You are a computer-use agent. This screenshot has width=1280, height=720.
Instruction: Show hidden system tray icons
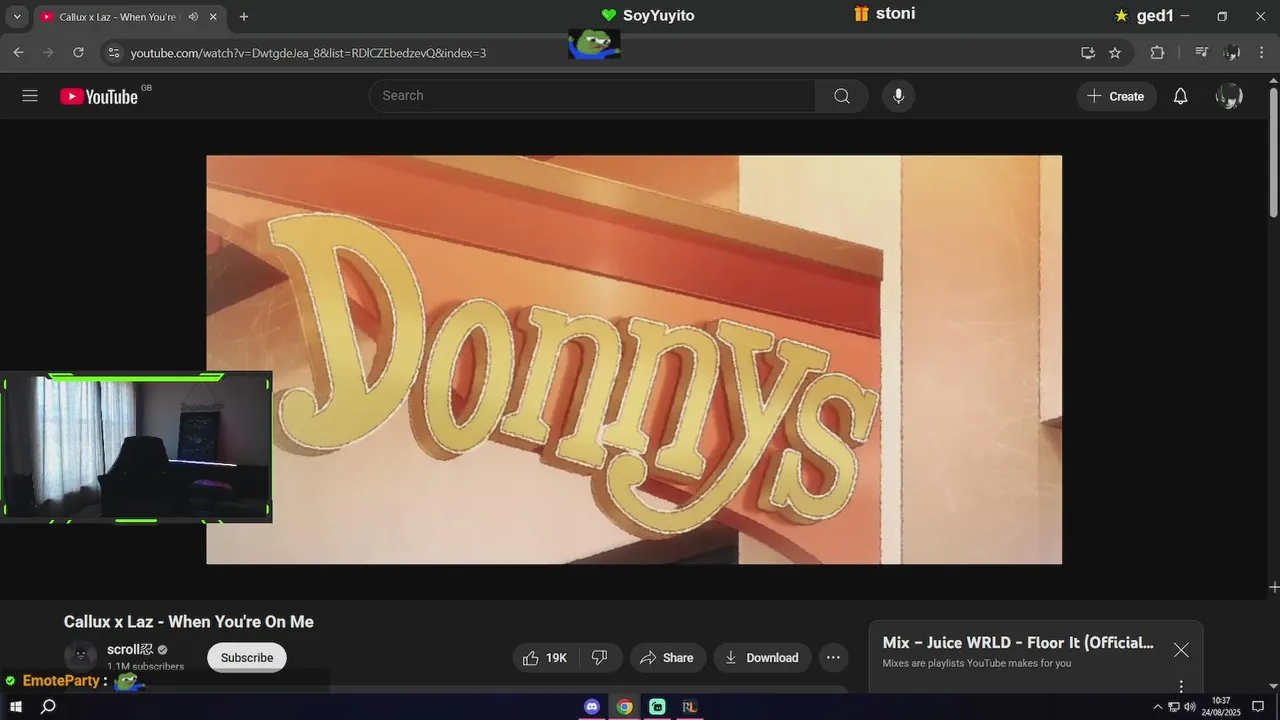(1158, 707)
